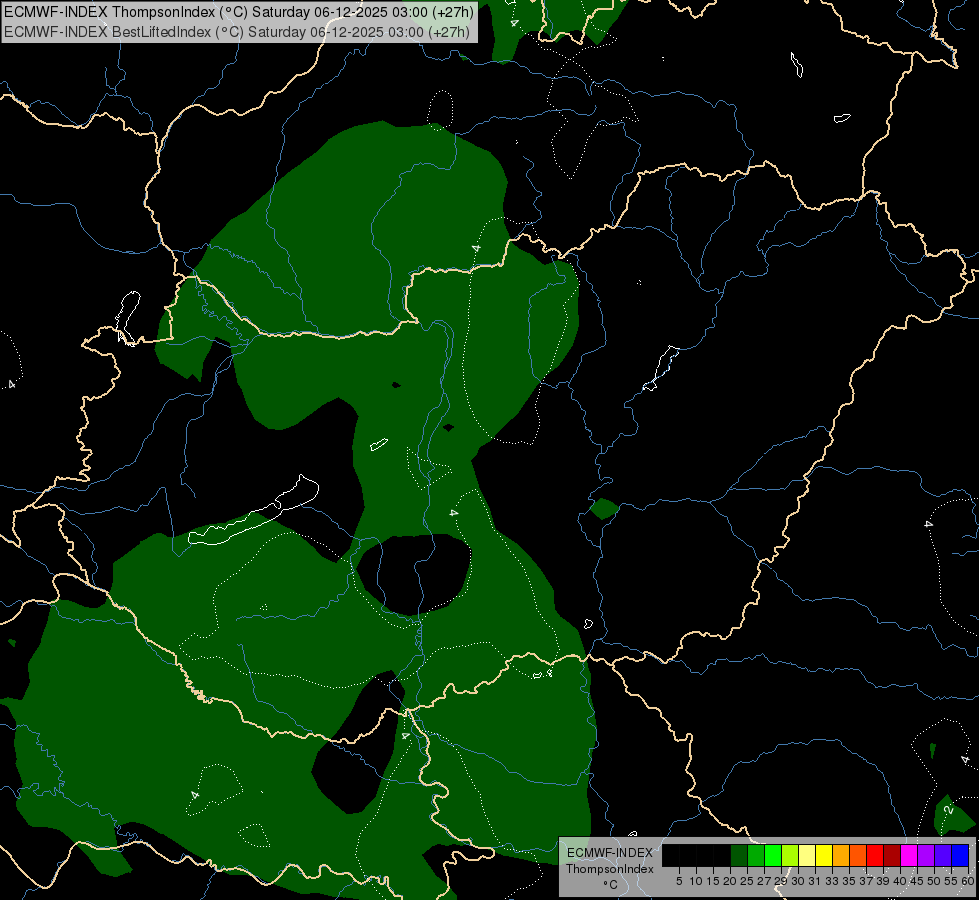Pick the pale yellow 30-31 legend swatch
The image size is (979, 900).
coord(807,855)
